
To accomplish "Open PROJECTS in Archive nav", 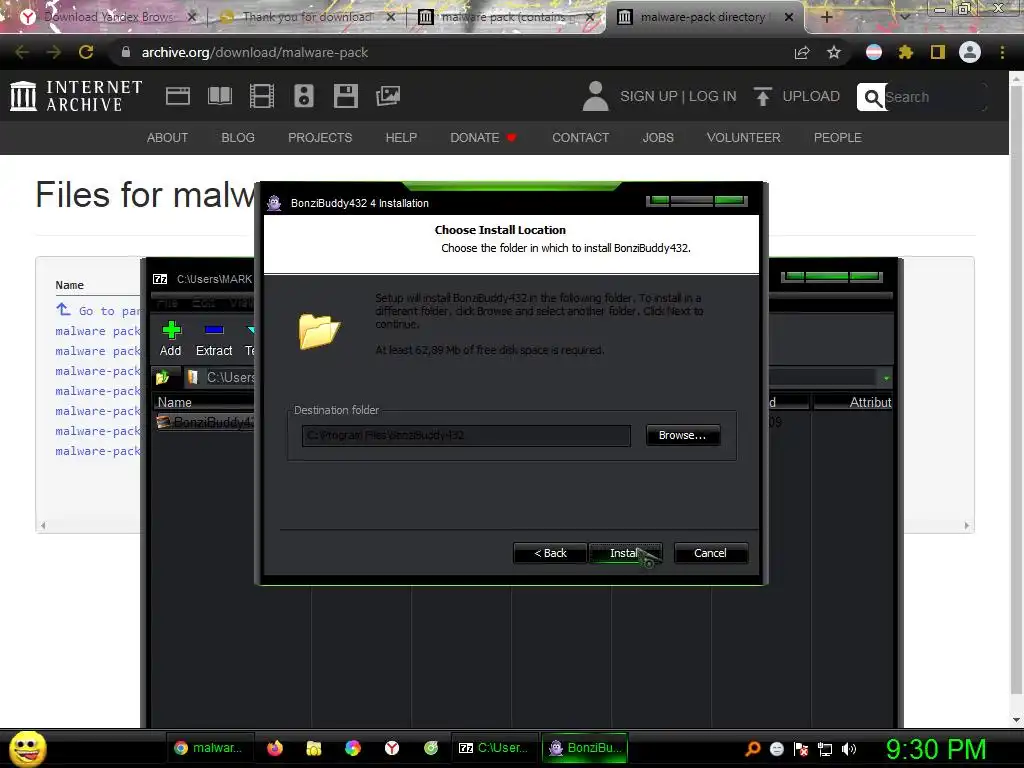I will (320, 138).
